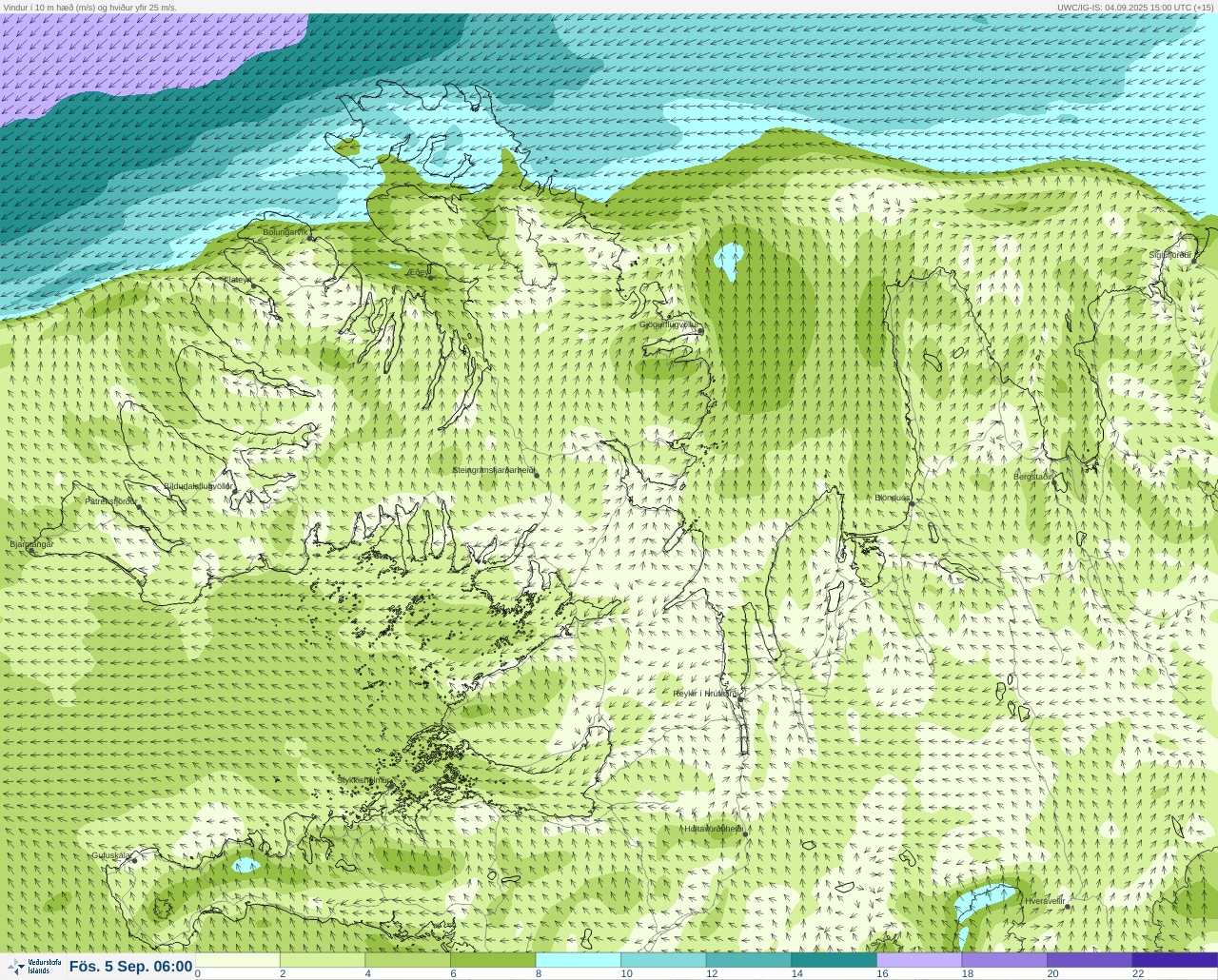
Task: Pick the light cyan 8–10 m/s legend swatch
Action: click(x=579, y=960)
